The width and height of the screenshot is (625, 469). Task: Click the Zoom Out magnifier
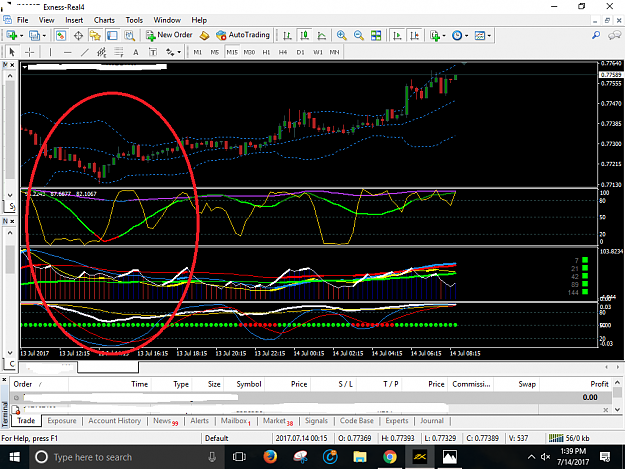(359, 35)
